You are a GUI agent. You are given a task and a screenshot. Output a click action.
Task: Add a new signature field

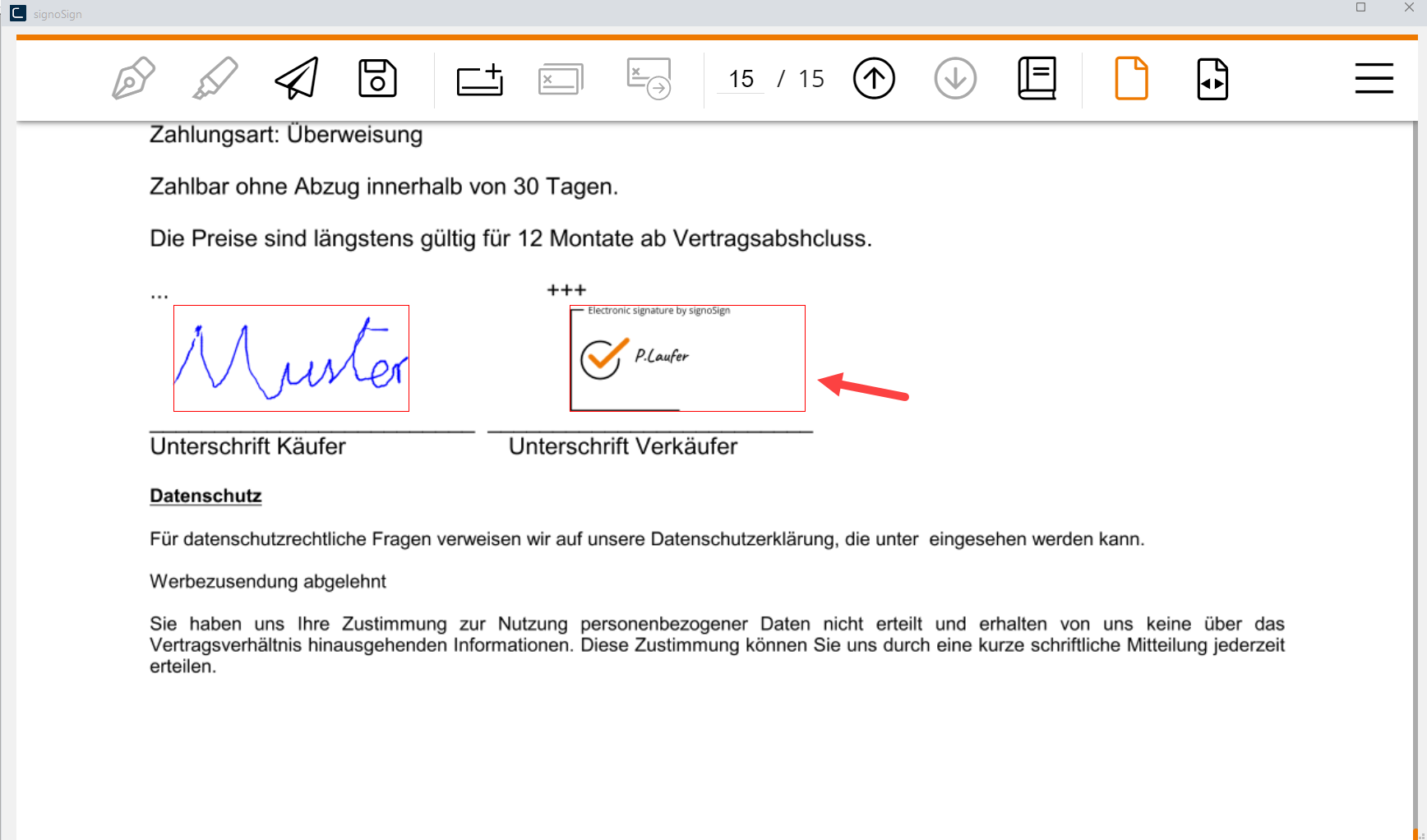point(480,80)
